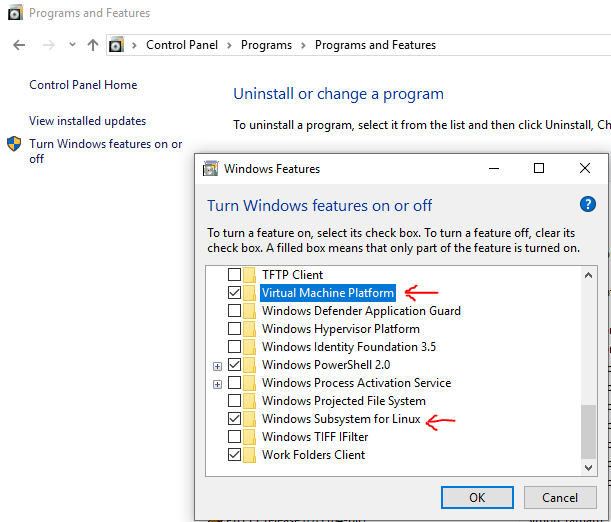Enable Windows Process Activation Service checkbox

click(234, 383)
